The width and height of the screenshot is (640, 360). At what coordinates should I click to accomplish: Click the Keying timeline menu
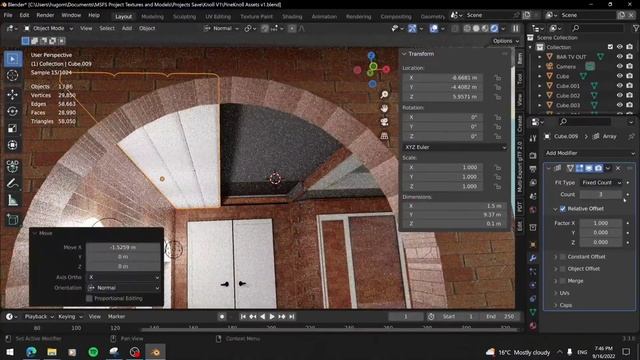click(x=70, y=317)
